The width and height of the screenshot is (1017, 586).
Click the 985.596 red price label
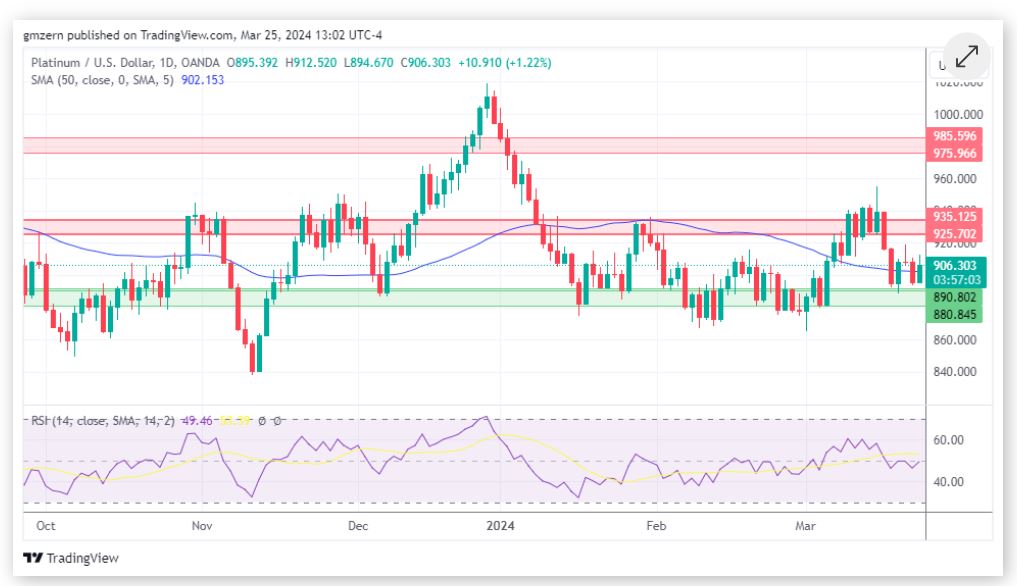click(x=955, y=136)
